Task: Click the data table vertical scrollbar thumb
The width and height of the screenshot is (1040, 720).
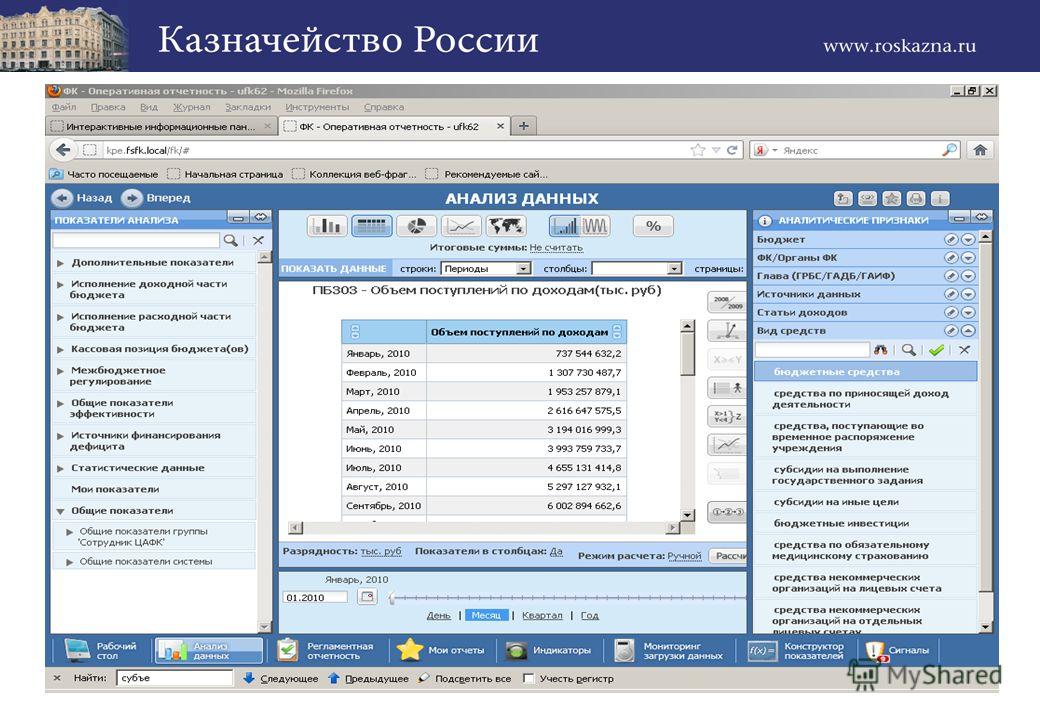Action: click(x=688, y=355)
